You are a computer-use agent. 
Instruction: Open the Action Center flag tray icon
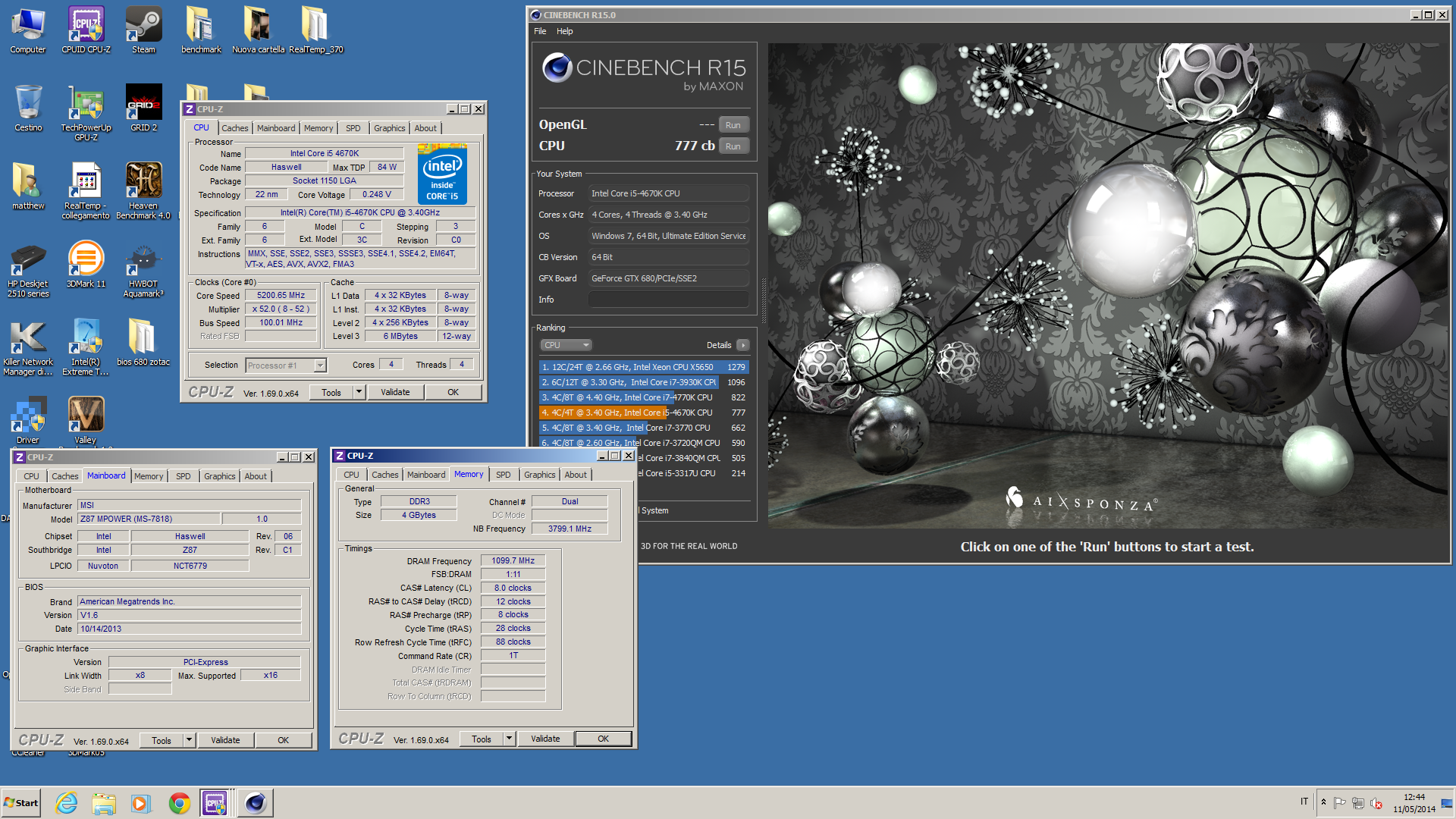click(1340, 803)
